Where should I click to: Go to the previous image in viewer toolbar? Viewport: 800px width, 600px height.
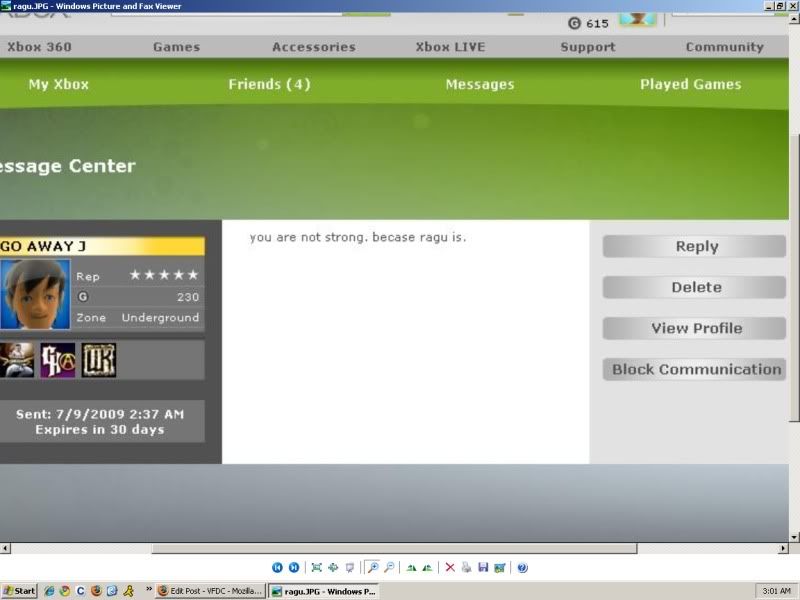pos(277,567)
